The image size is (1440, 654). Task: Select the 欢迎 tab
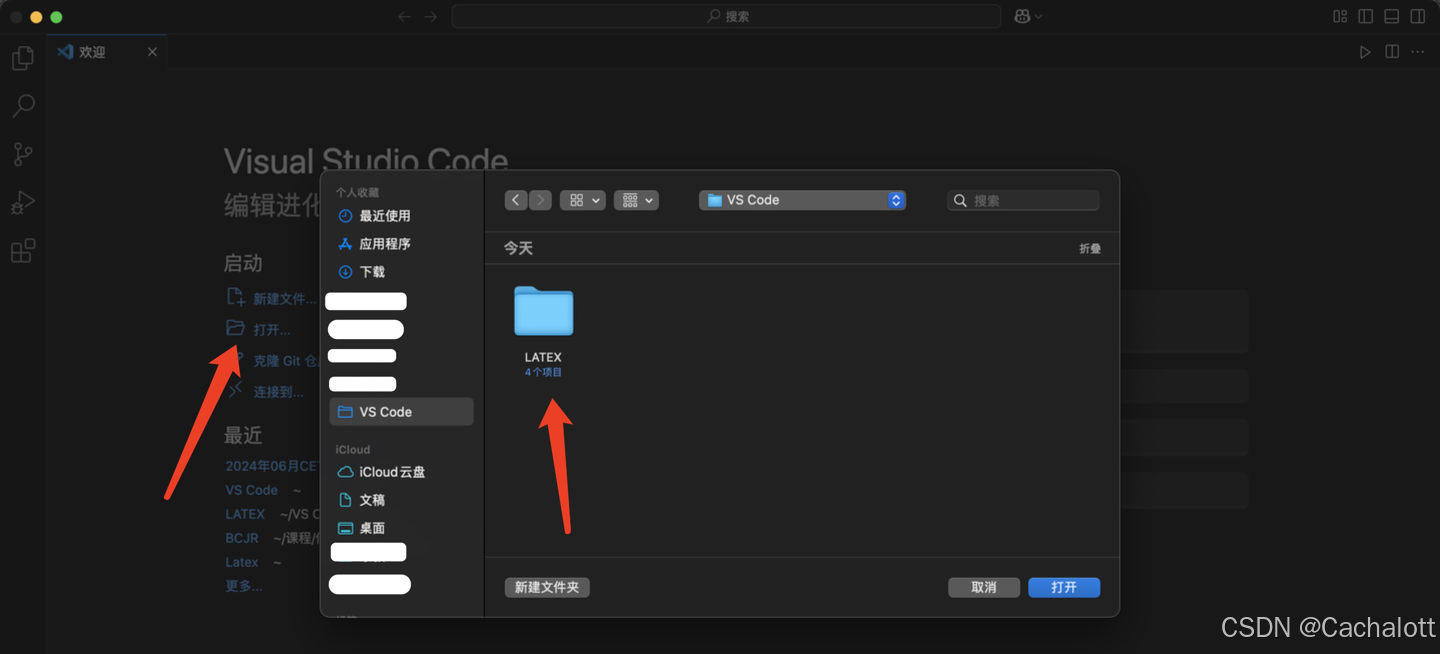coord(107,52)
